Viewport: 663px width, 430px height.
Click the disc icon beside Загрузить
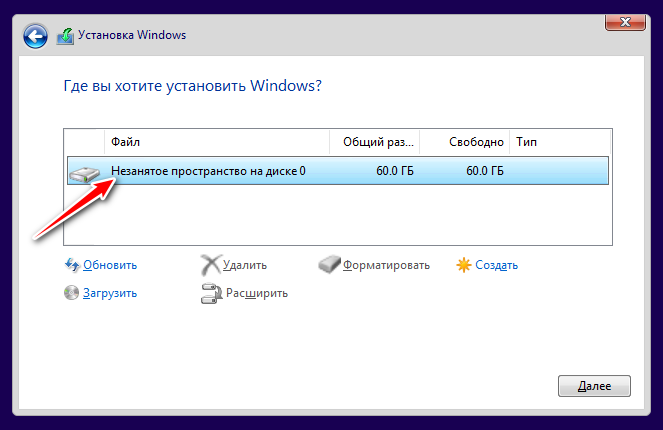click(x=71, y=293)
